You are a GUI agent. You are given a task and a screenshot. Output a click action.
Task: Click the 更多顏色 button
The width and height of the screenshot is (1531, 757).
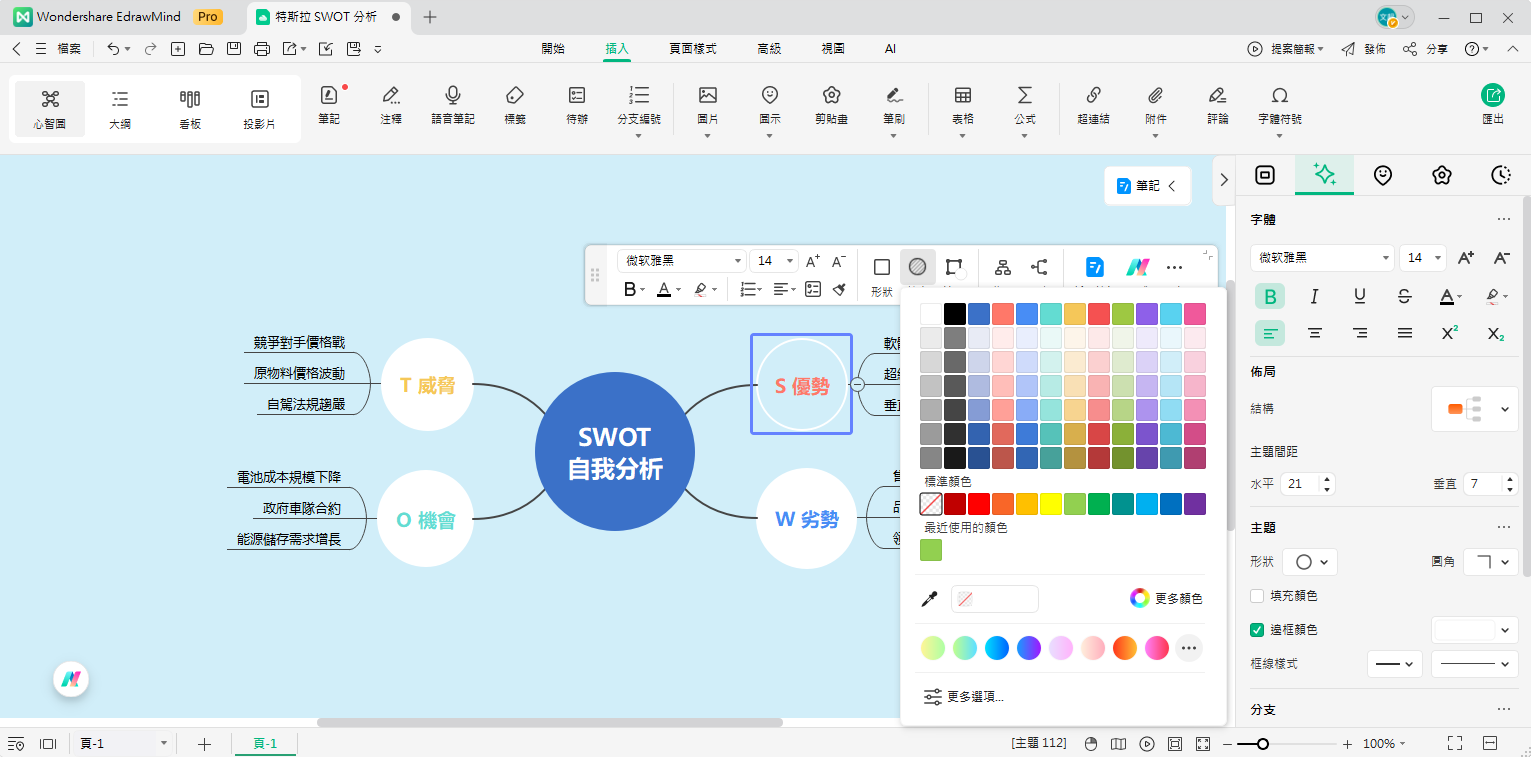pos(1176,598)
